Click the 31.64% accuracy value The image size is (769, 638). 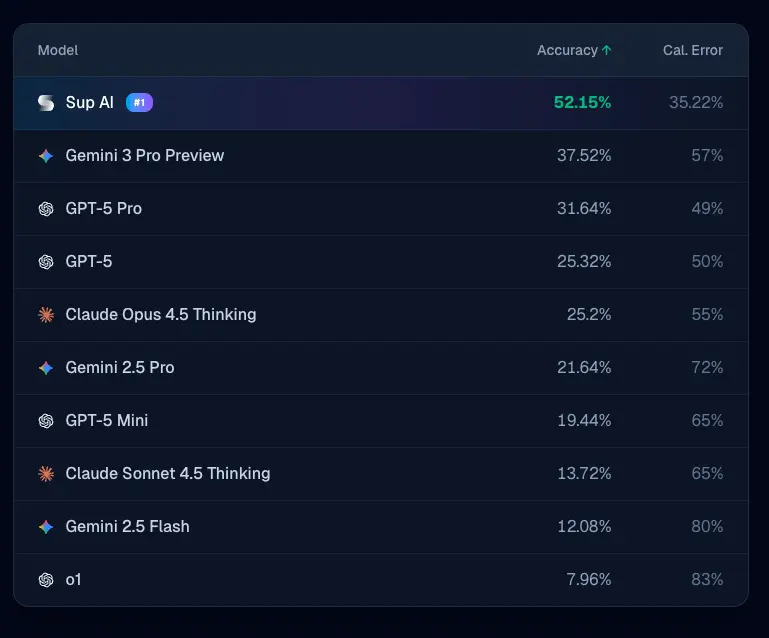[x=584, y=208]
